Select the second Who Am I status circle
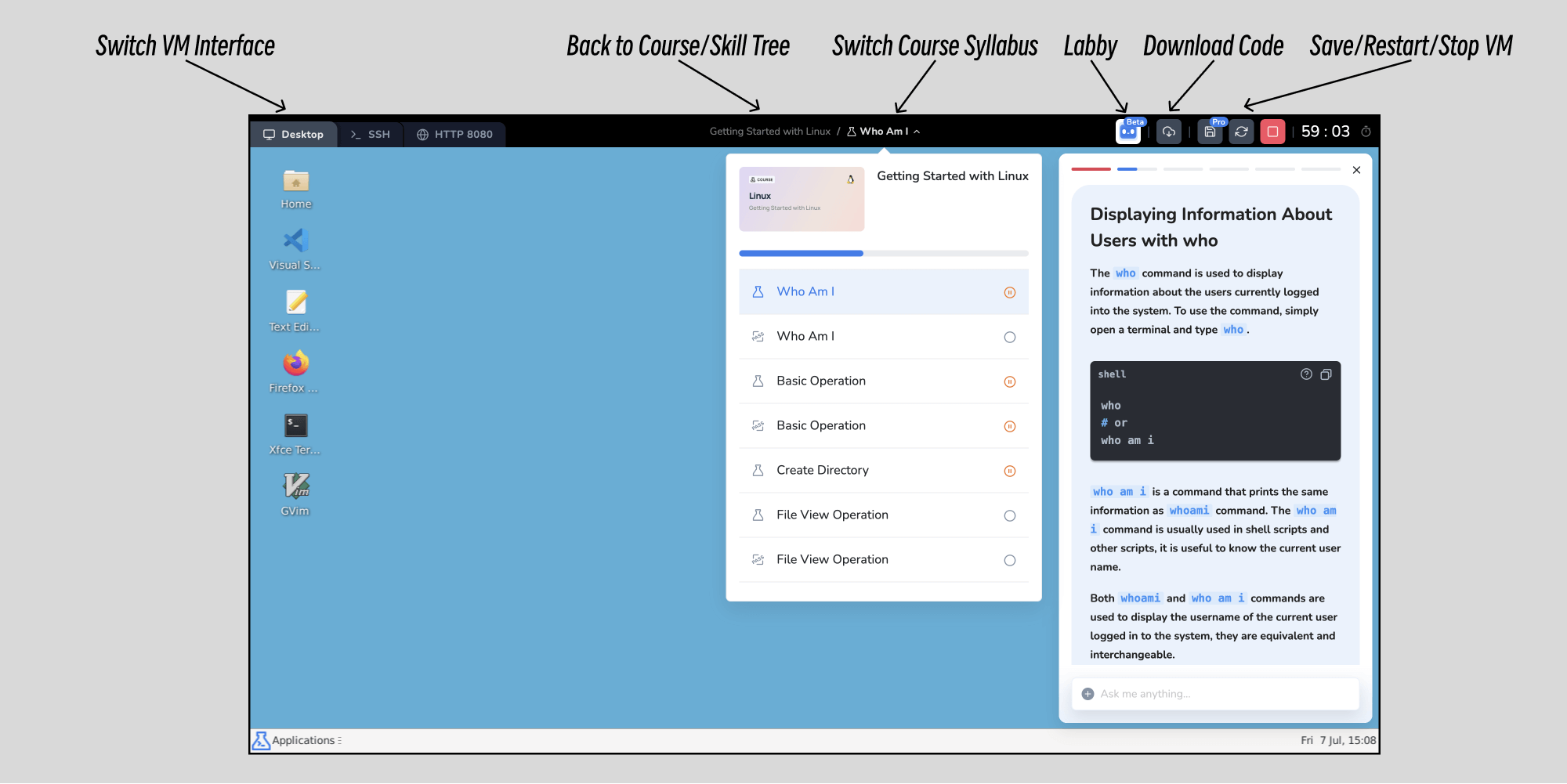 point(1009,338)
